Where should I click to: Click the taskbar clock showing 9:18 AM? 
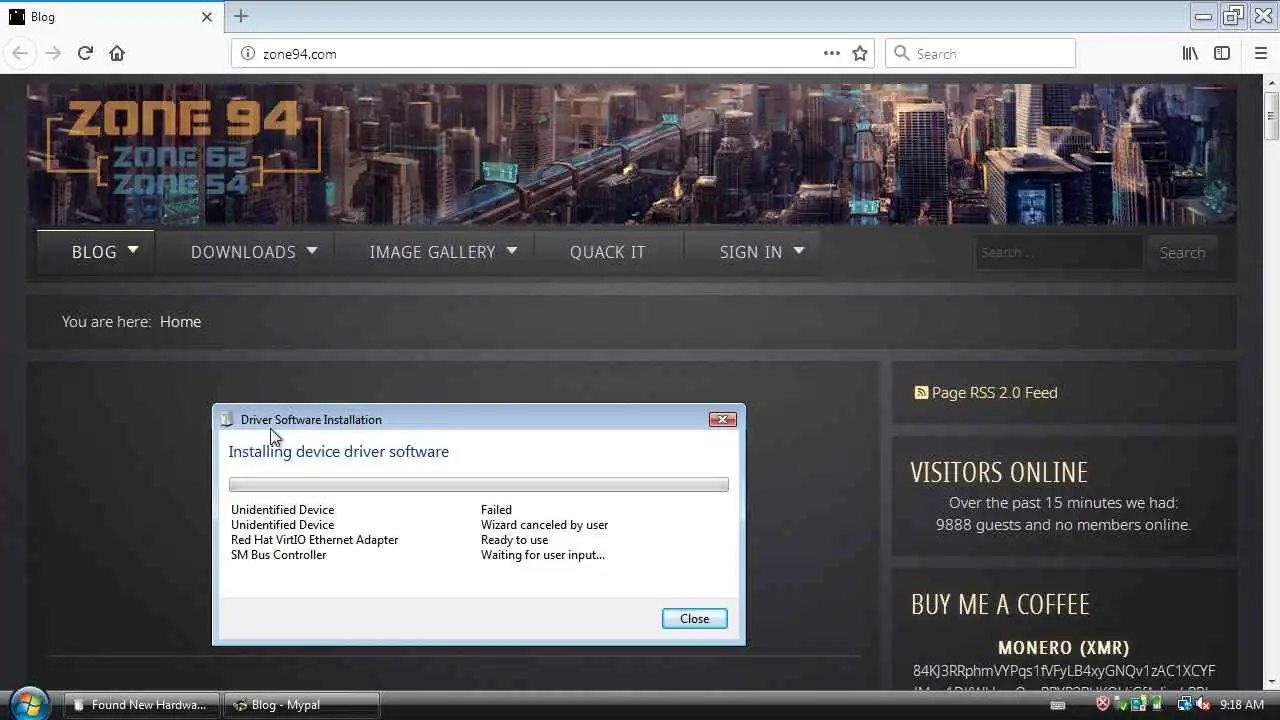[x=1242, y=704]
